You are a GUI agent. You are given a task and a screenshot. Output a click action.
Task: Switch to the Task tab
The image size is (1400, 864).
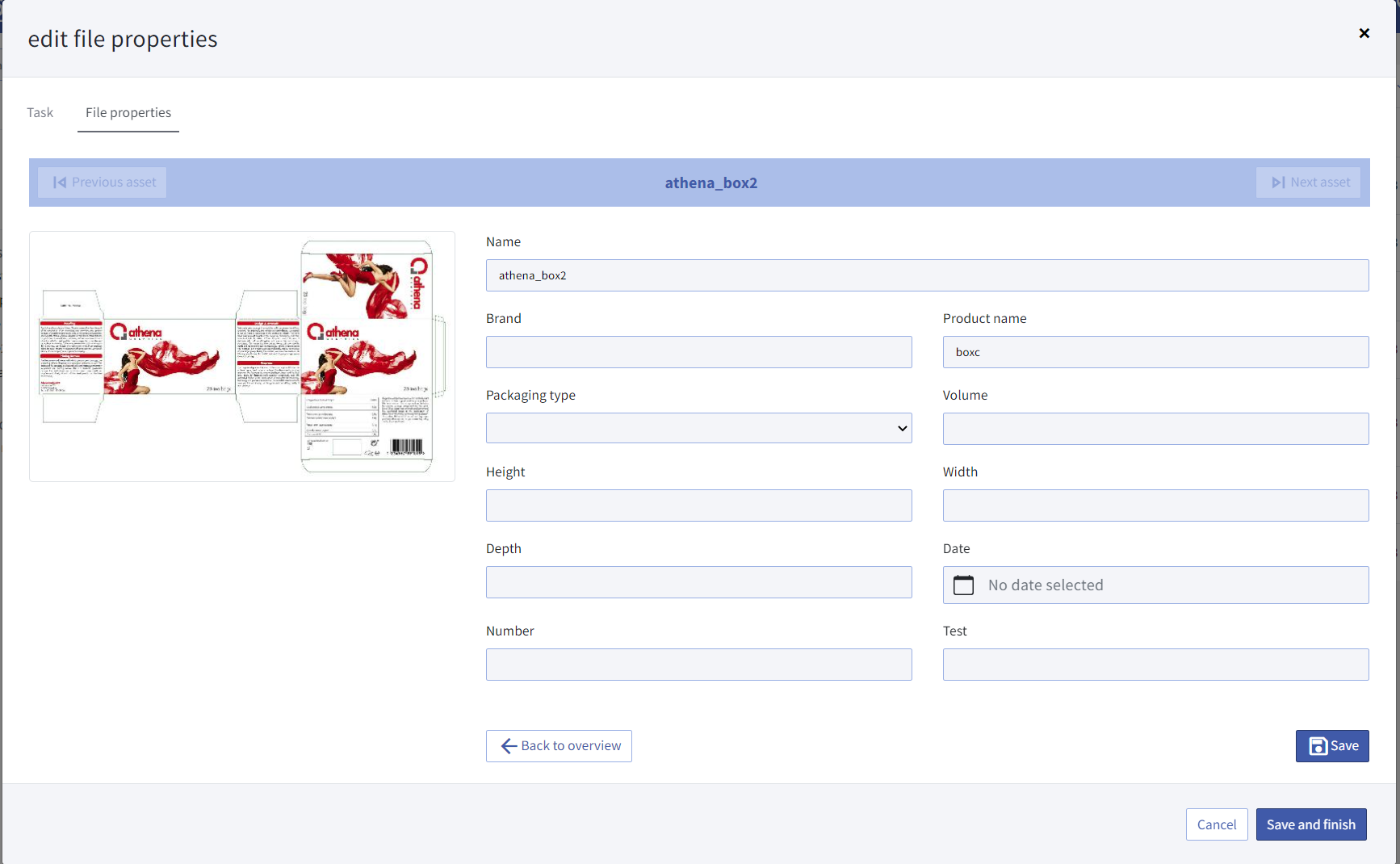40,112
